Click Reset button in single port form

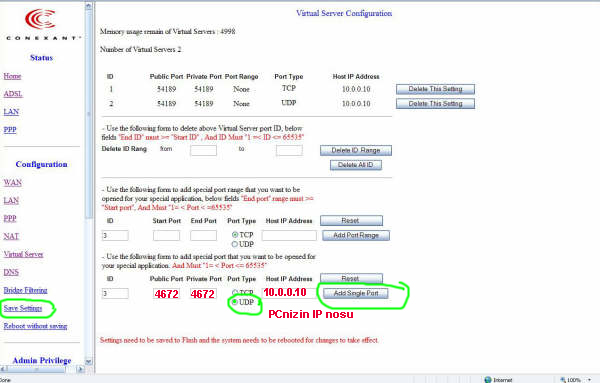tap(351, 279)
